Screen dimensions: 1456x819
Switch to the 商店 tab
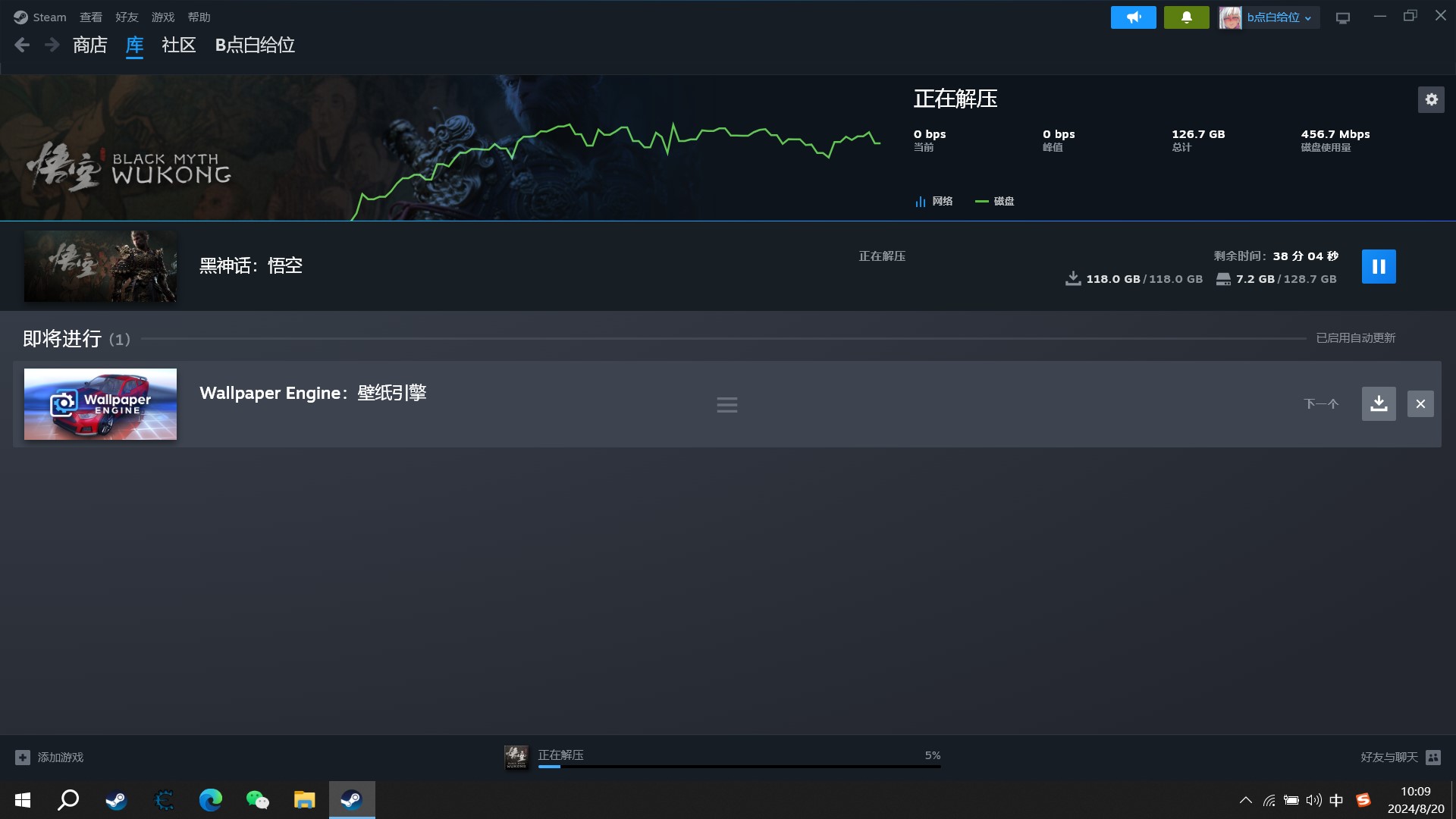pos(90,45)
